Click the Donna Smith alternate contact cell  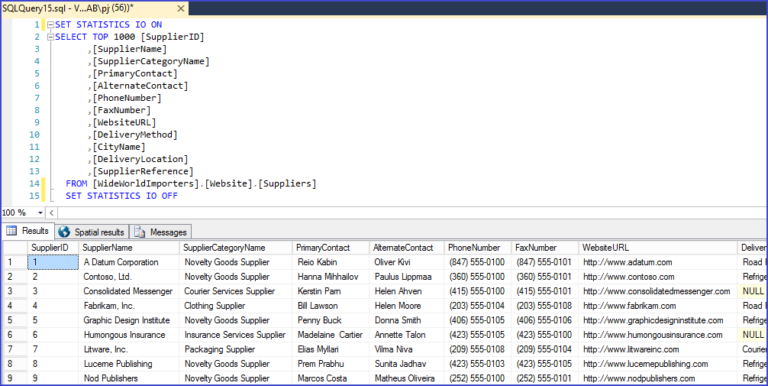(407, 320)
